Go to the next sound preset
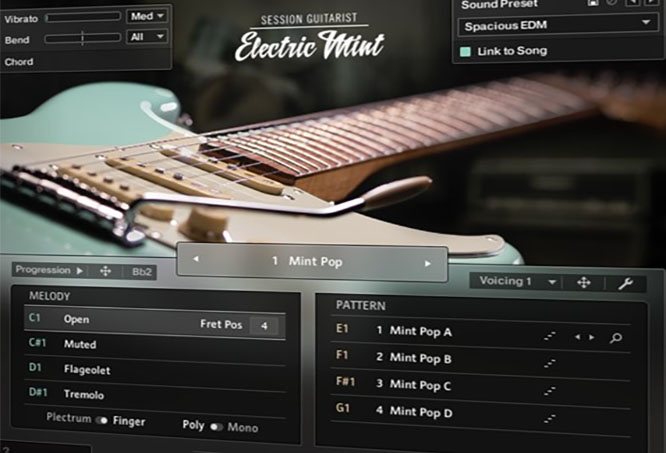The height and width of the screenshot is (453, 666). coord(651,2)
